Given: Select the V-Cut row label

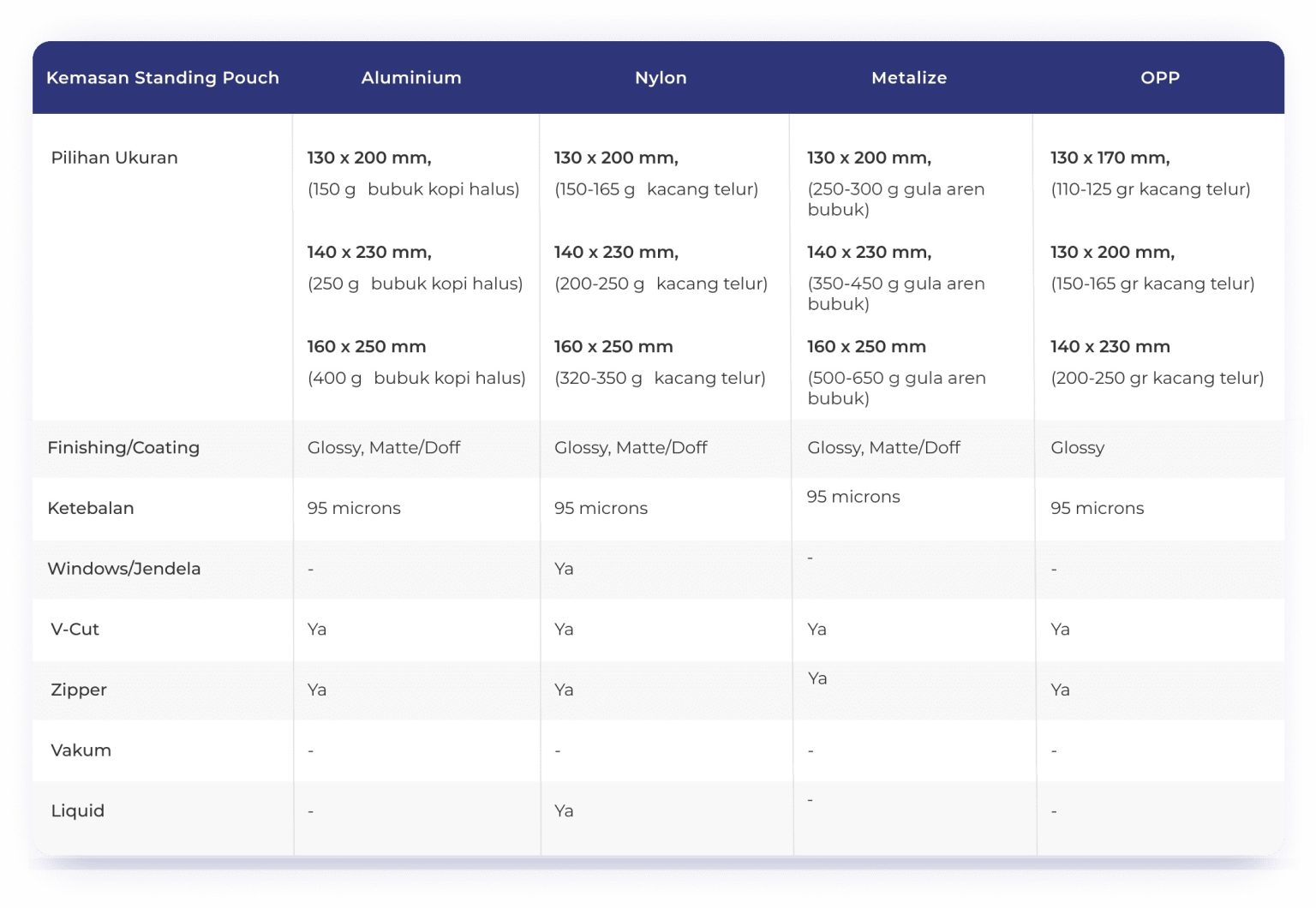Looking at the screenshot, I should (75, 629).
